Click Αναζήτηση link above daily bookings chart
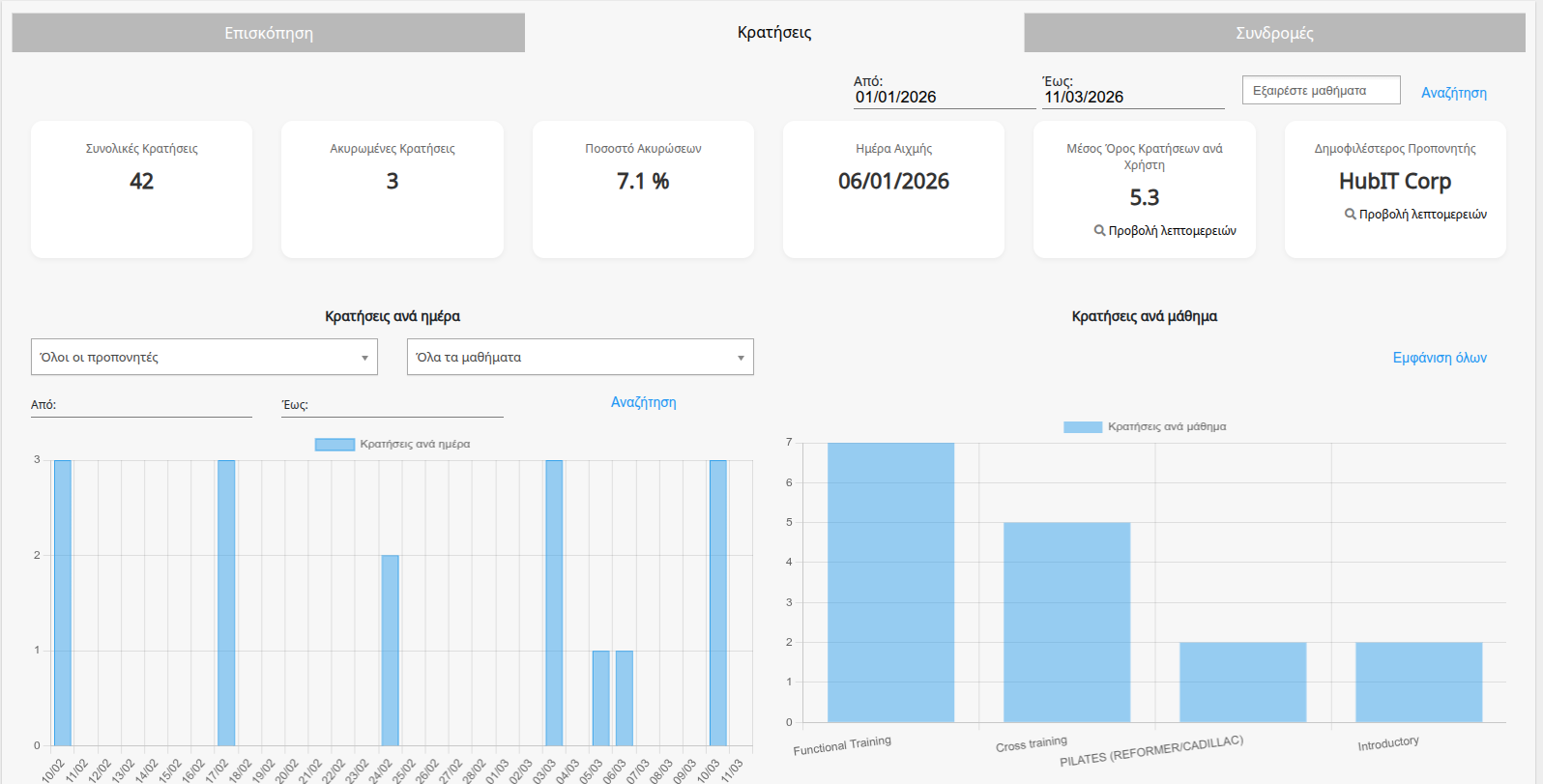The height and width of the screenshot is (784, 1543). (643, 402)
